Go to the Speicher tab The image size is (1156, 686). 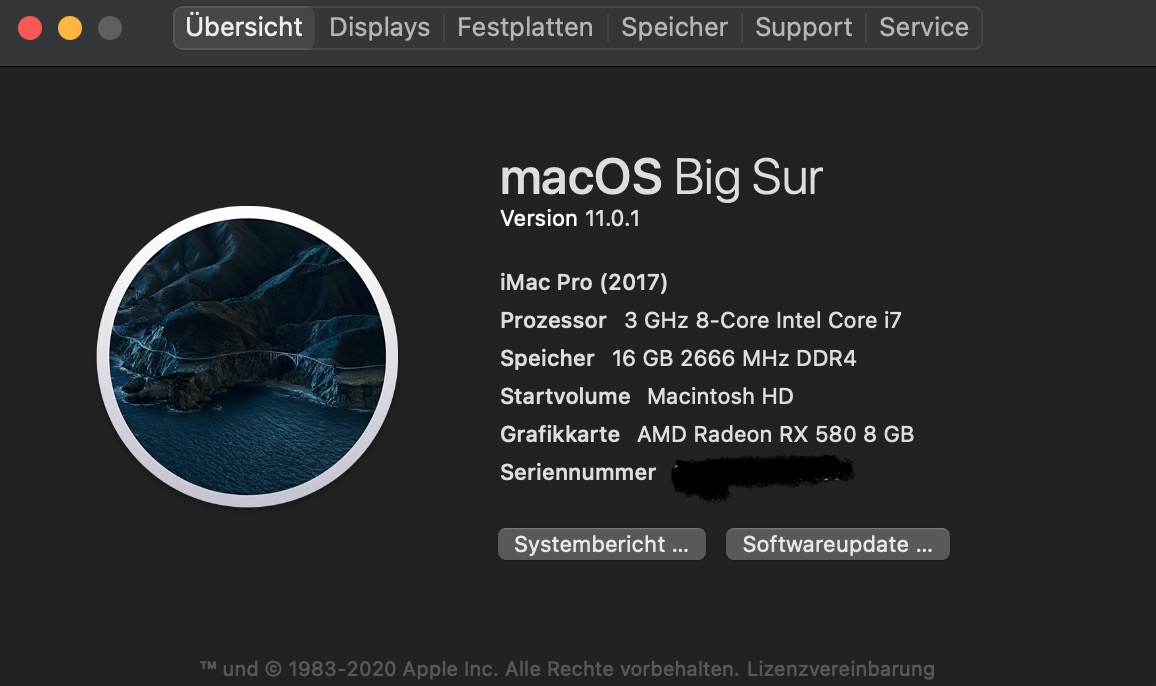[674, 28]
